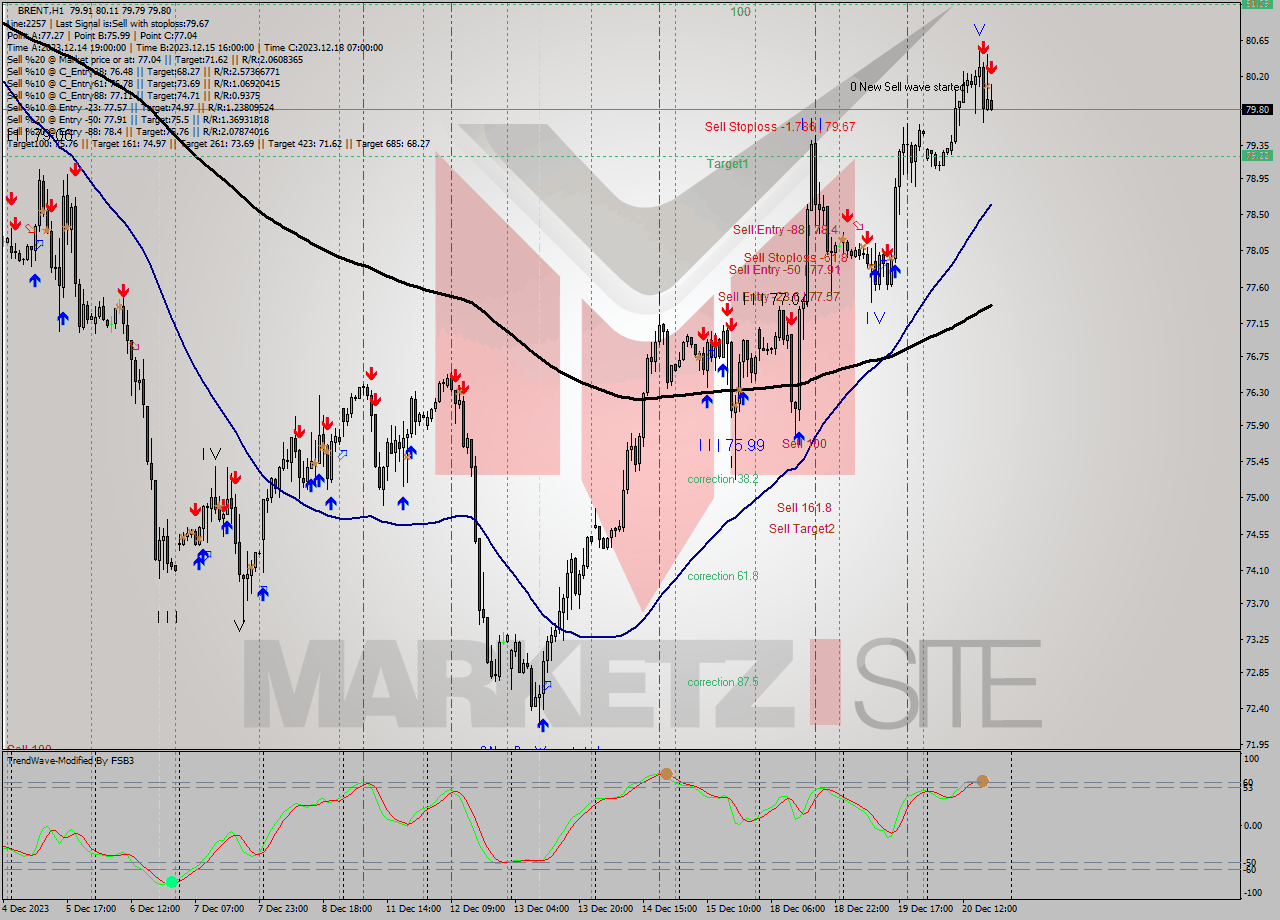
Task: Click the blue up arrow at the 13 Dec chart low
Action: click(x=542, y=725)
